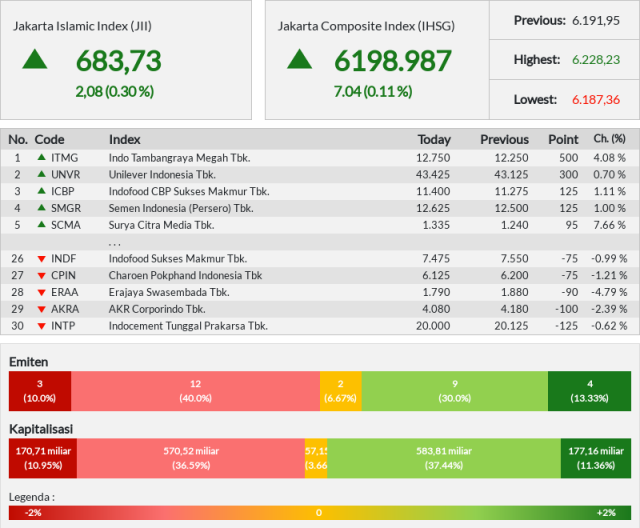Click the Previous column header in table

tap(504, 140)
